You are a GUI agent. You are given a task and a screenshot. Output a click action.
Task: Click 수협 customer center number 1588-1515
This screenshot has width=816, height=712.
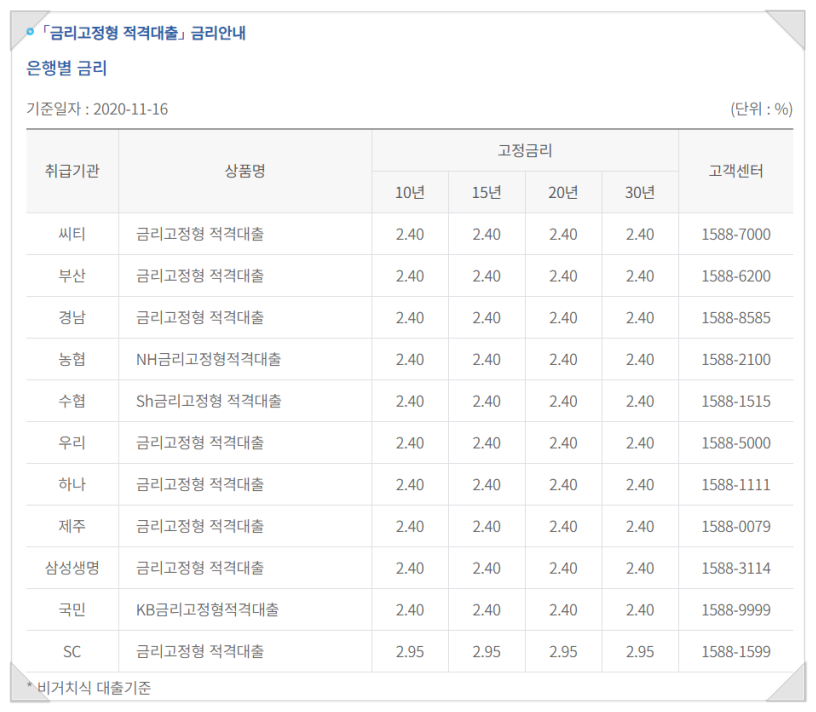[736, 401]
